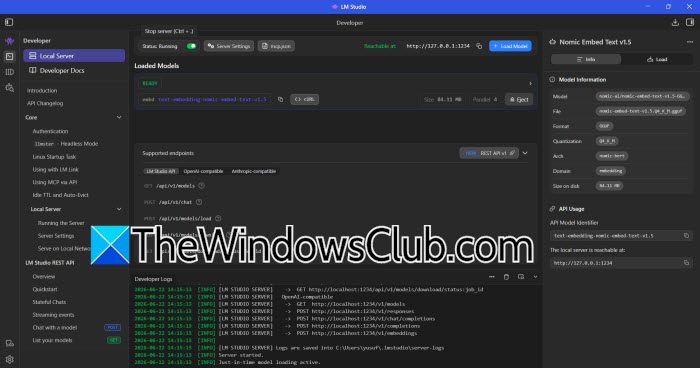Screen dimensions: 700x368
Task: Select the Load tab in the model panel
Action: pyautogui.click(x=657, y=59)
